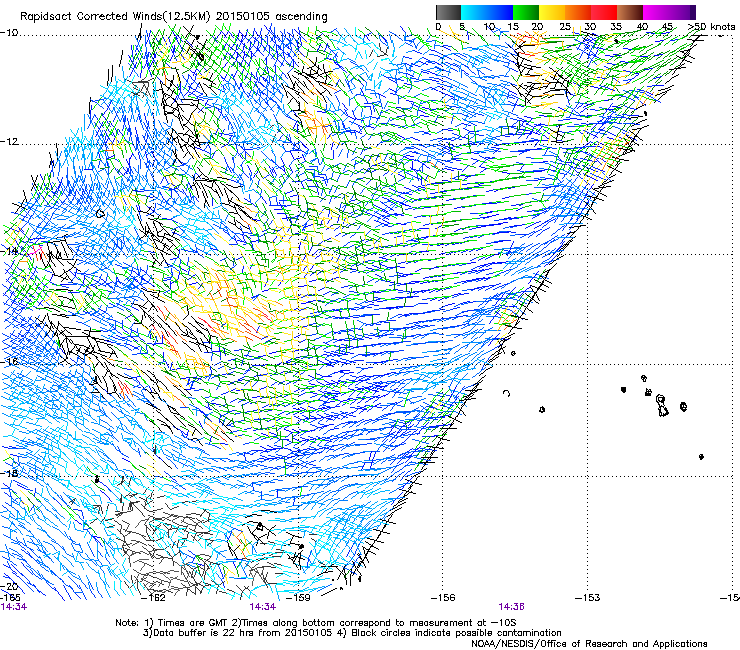Click the green 15–20 knots legend swatch
The height and width of the screenshot is (650, 740).
[x=526, y=12]
